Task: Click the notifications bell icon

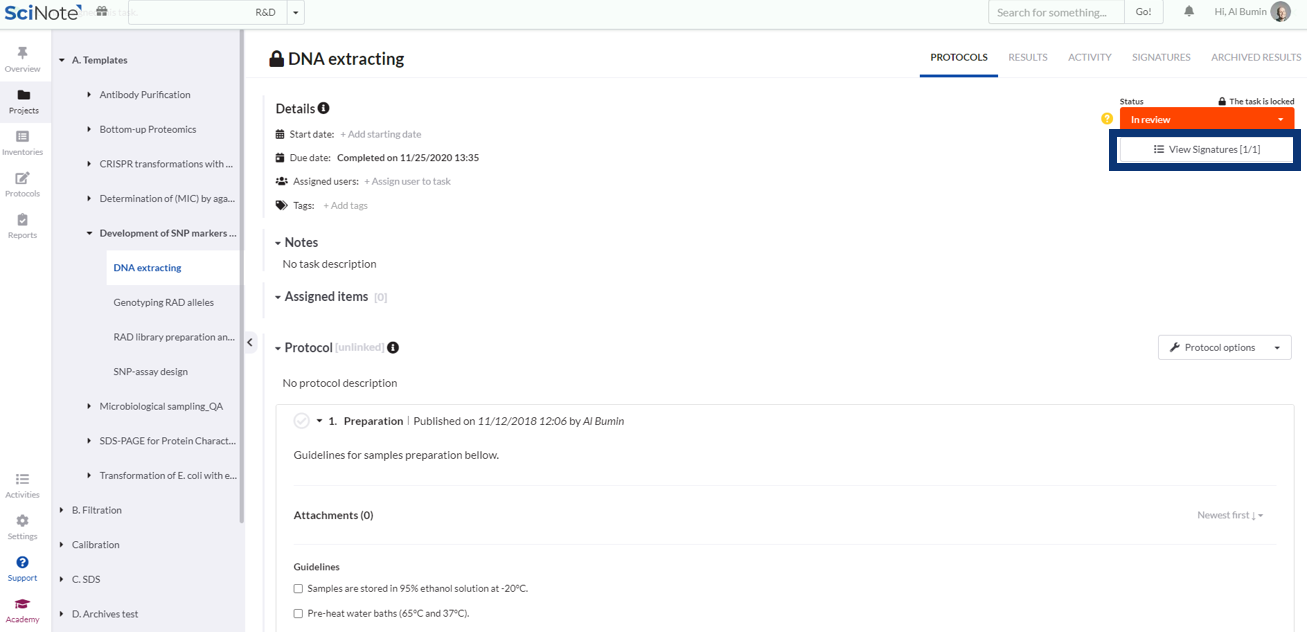Action: coord(1189,12)
